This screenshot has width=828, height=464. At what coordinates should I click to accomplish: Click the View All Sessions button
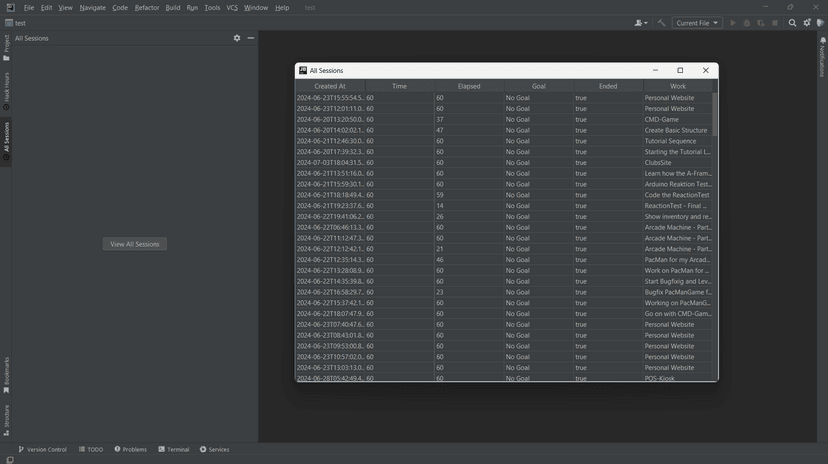(x=135, y=244)
